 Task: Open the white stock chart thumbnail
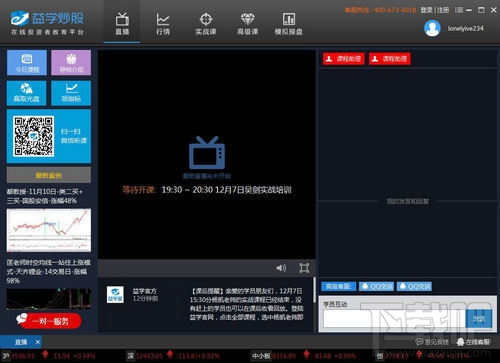pos(49,230)
